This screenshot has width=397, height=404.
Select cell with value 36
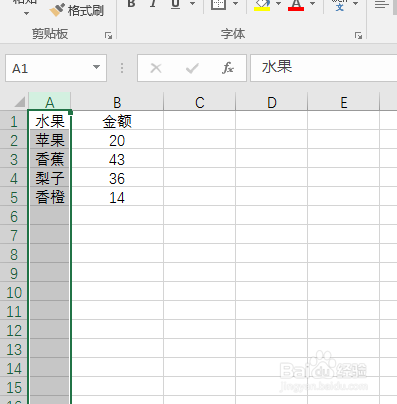(x=117, y=178)
